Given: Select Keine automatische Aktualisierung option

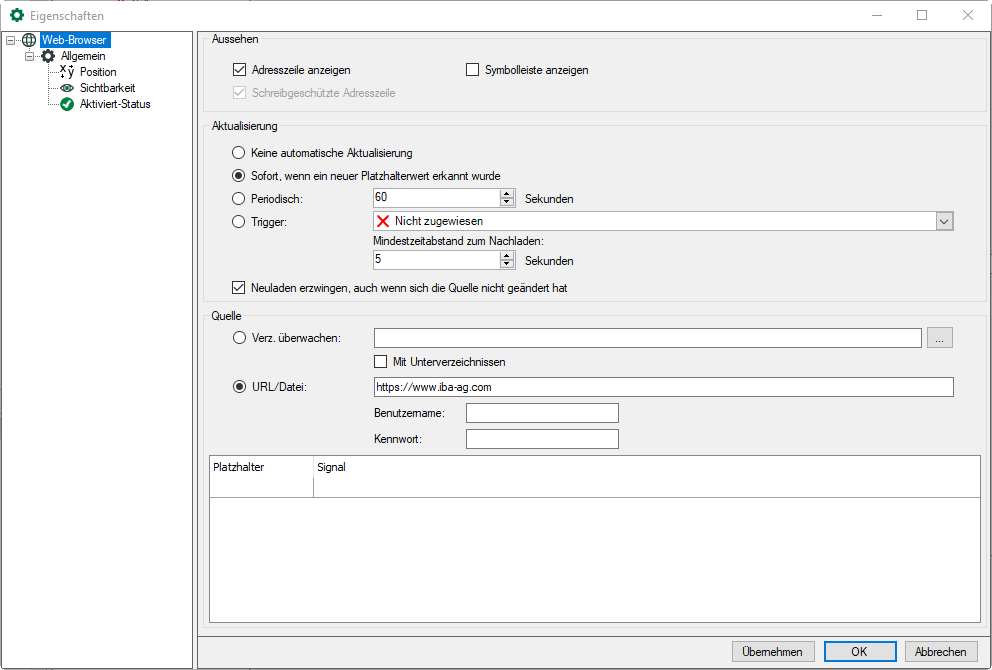Looking at the screenshot, I should click(x=238, y=153).
